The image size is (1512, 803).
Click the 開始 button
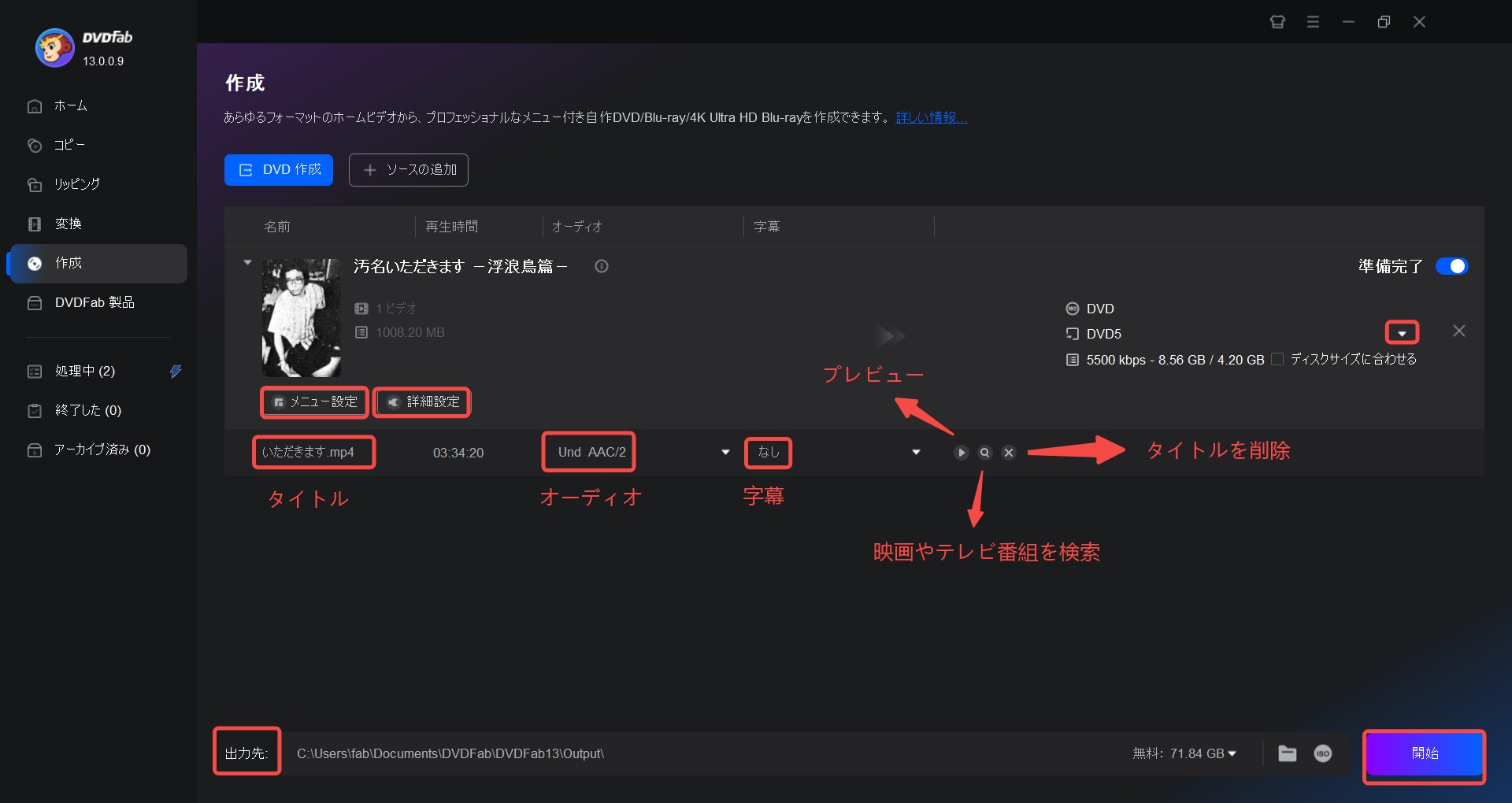(x=1425, y=754)
